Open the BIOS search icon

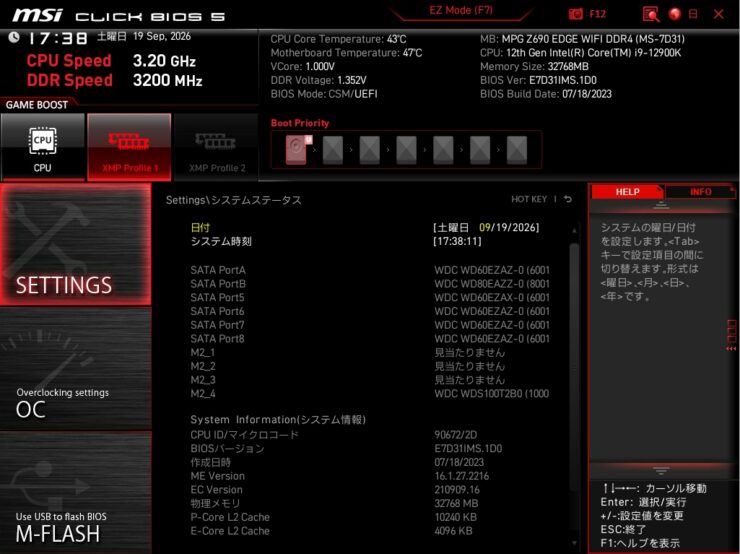pyautogui.click(x=651, y=14)
